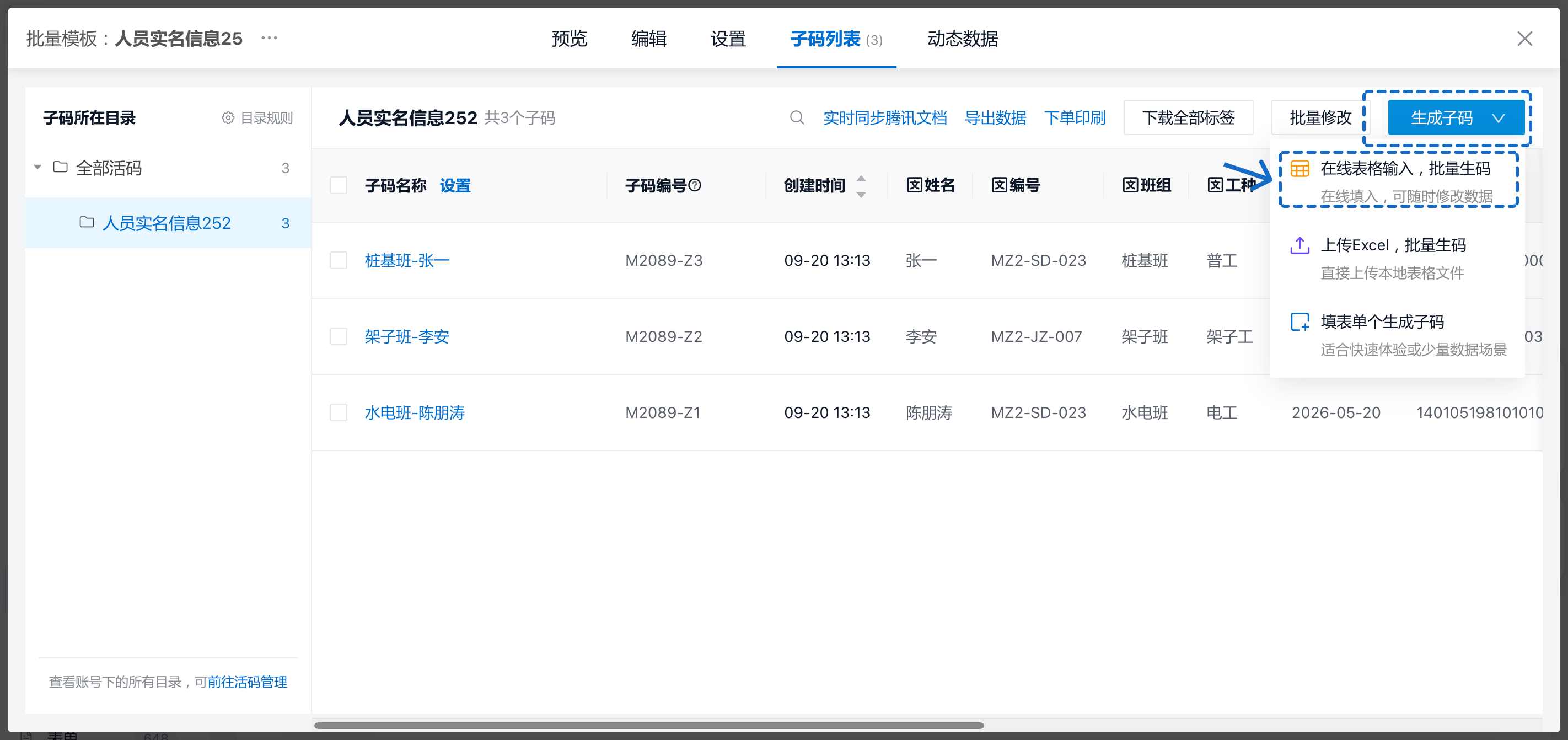1568x740 pixels.
Task: Click cell MZ2-JZ-007
Action: [1037, 336]
